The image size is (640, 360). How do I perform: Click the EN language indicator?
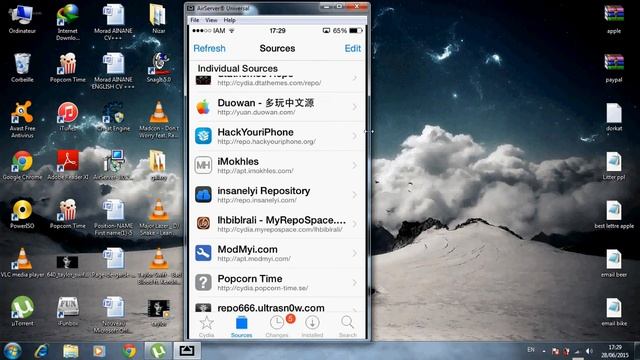[x=531, y=350]
